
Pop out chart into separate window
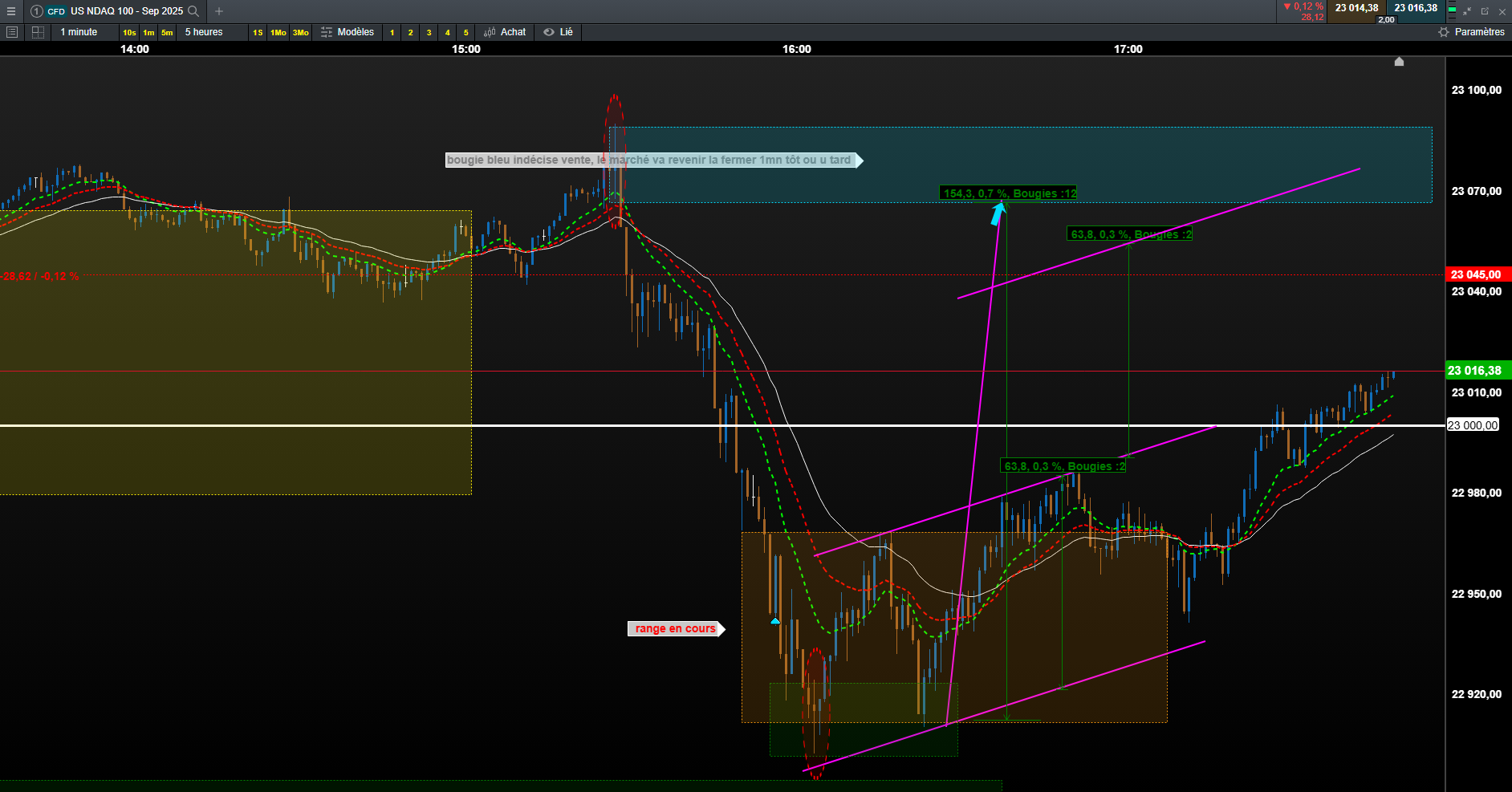(1485, 11)
